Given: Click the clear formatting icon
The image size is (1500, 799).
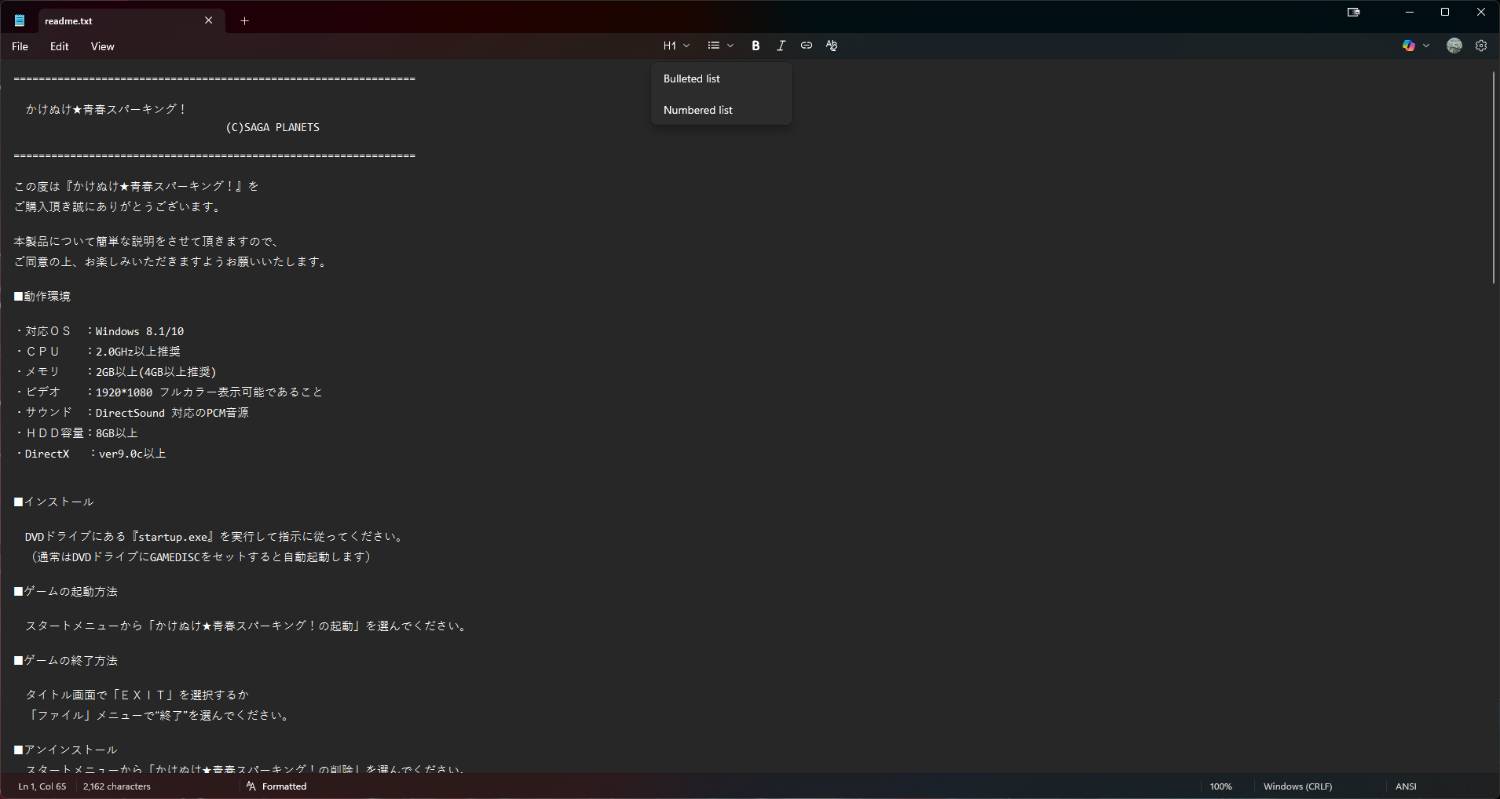Looking at the screenshot, I should [x=831, y=46].
